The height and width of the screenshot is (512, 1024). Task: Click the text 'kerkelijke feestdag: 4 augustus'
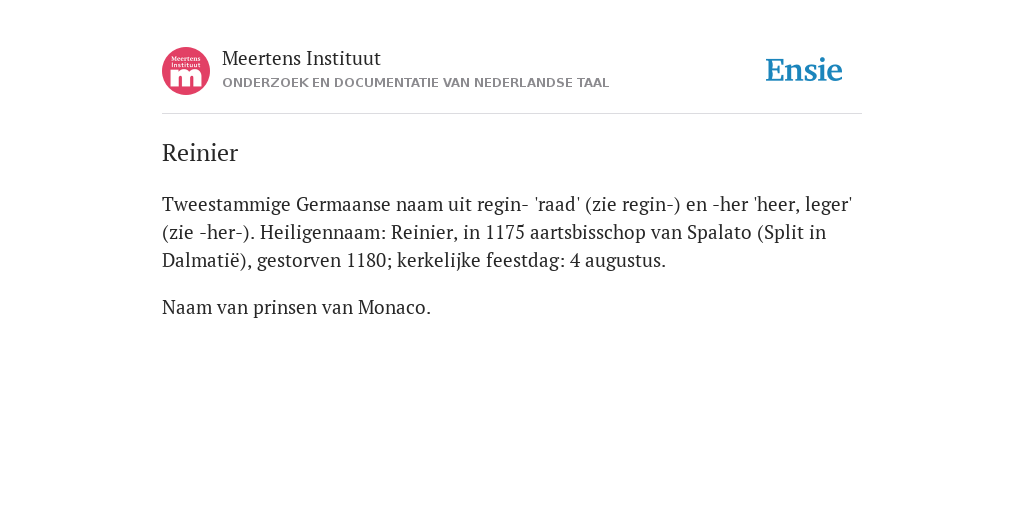click(532, 261)
